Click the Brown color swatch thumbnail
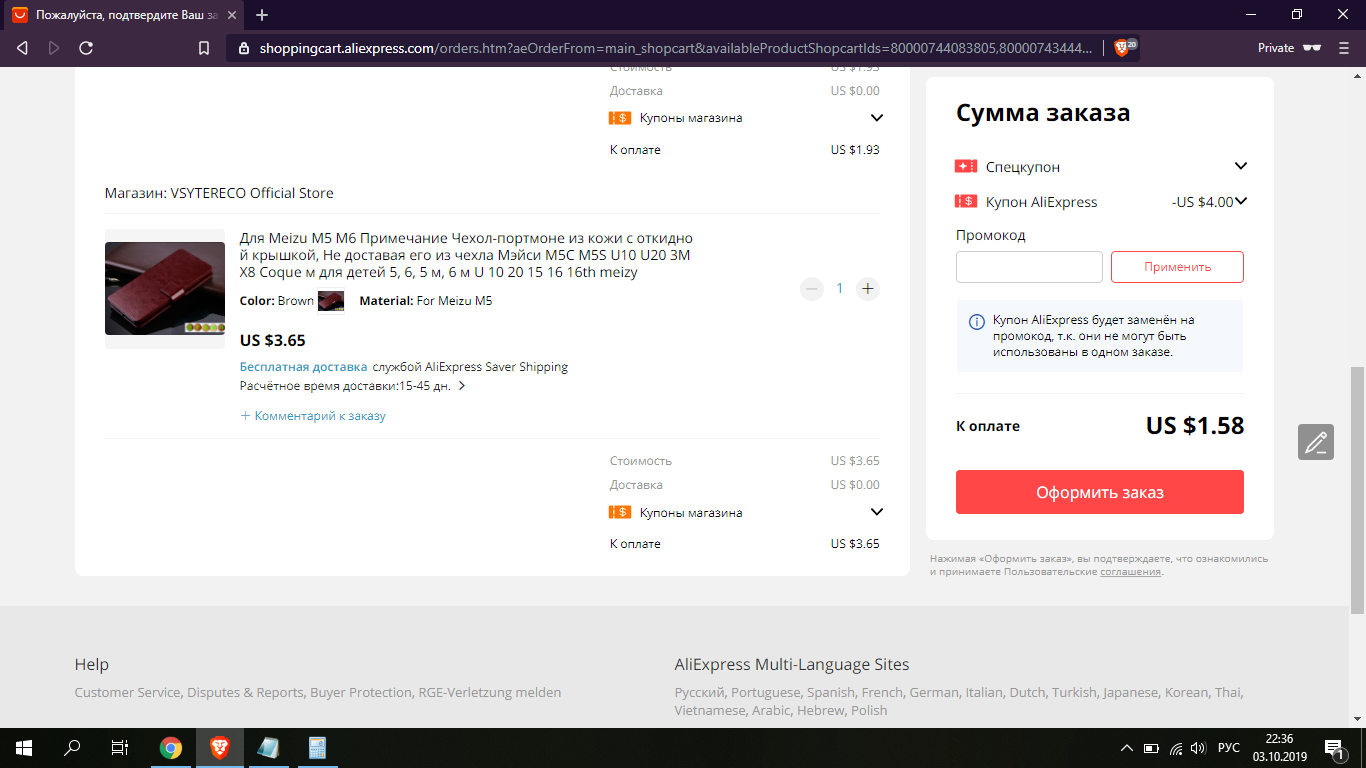 331,301
